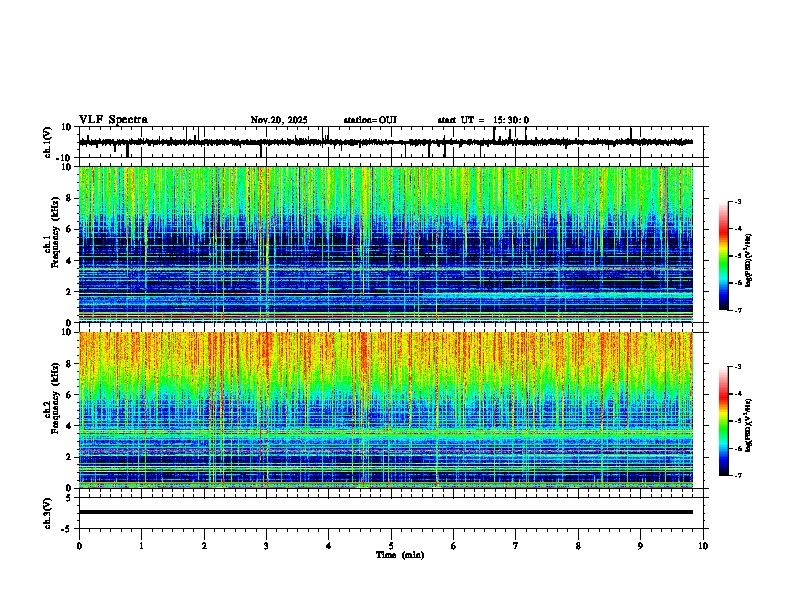Screen dimensions: 792x612
Task: Click the '8' kHz tick of ch.1 spectrogram
Action: [70, 198]
